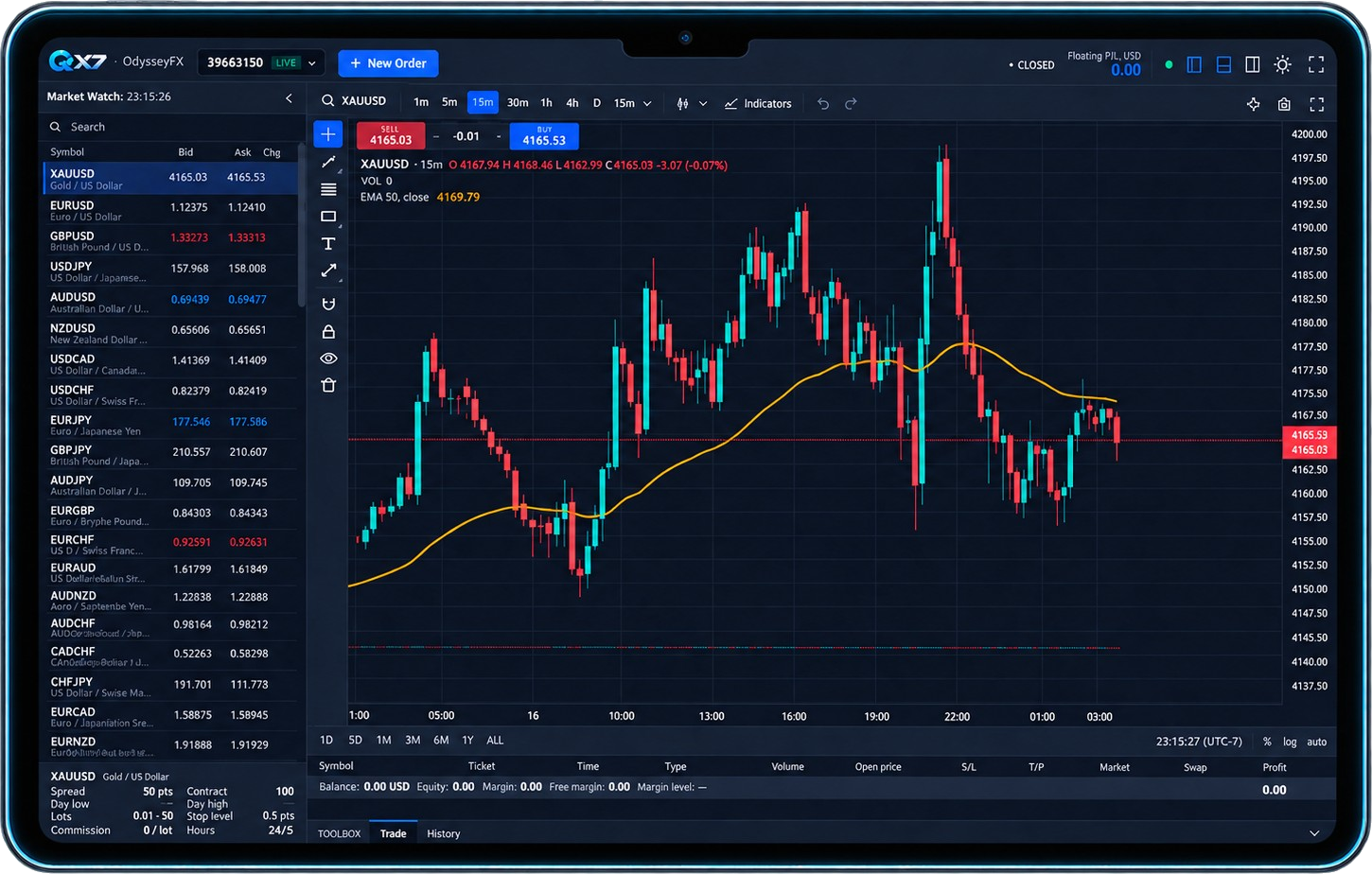Select the trend line drawing tool
The width and height of the screenshot is (1372, 874).
(328, 163)
